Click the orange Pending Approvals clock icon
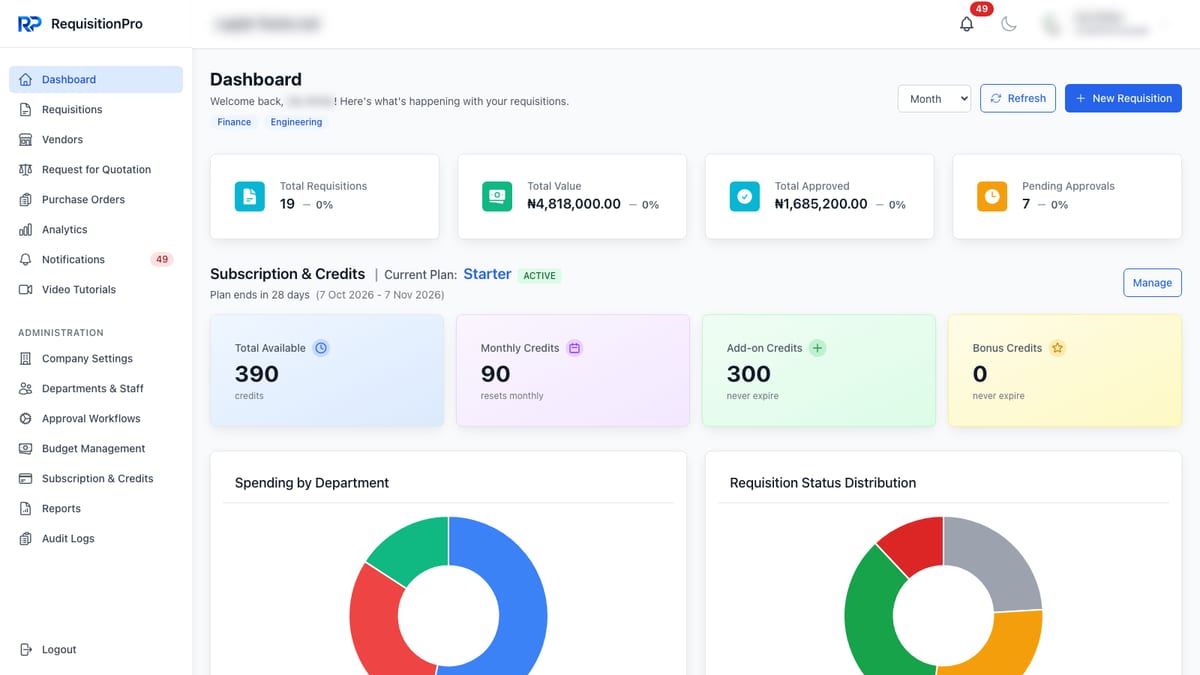This screenshot has width=1200, height=675. point(992,196)
